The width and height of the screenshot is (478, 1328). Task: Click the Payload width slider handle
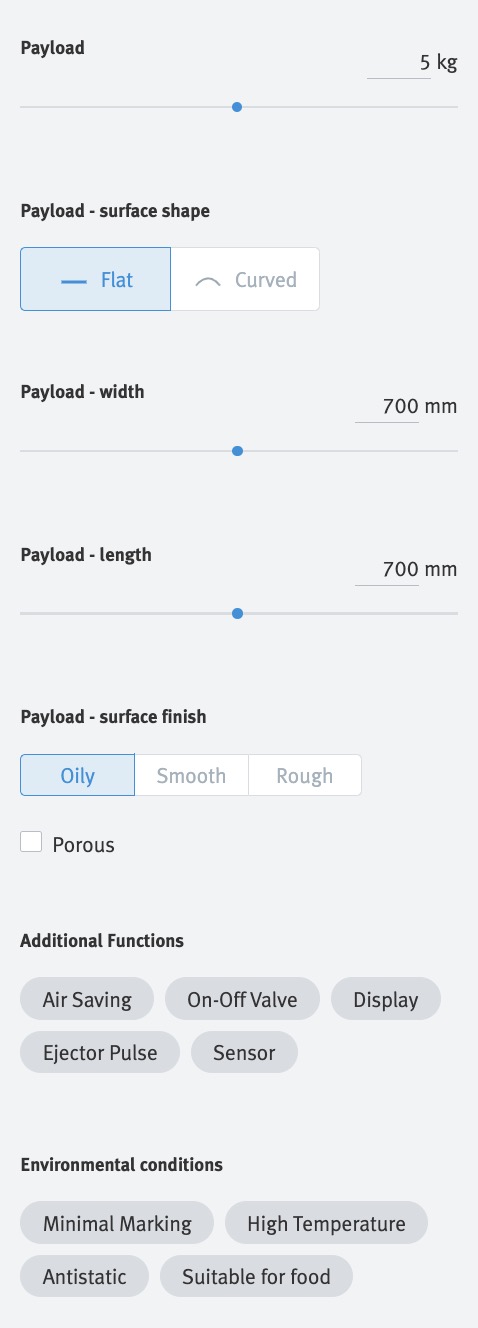237,451
